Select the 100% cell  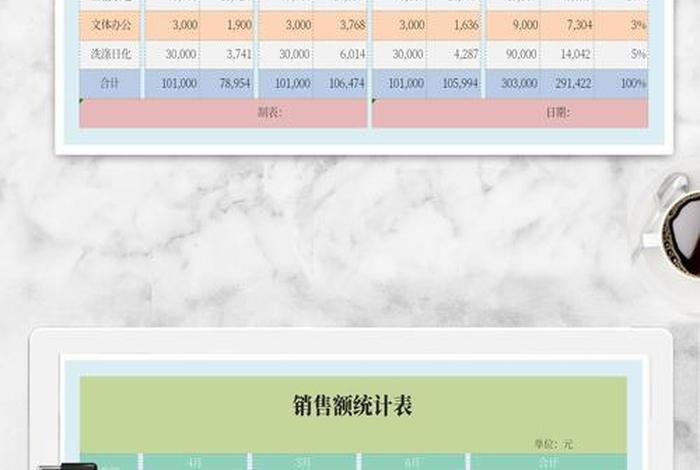(621, 83)
